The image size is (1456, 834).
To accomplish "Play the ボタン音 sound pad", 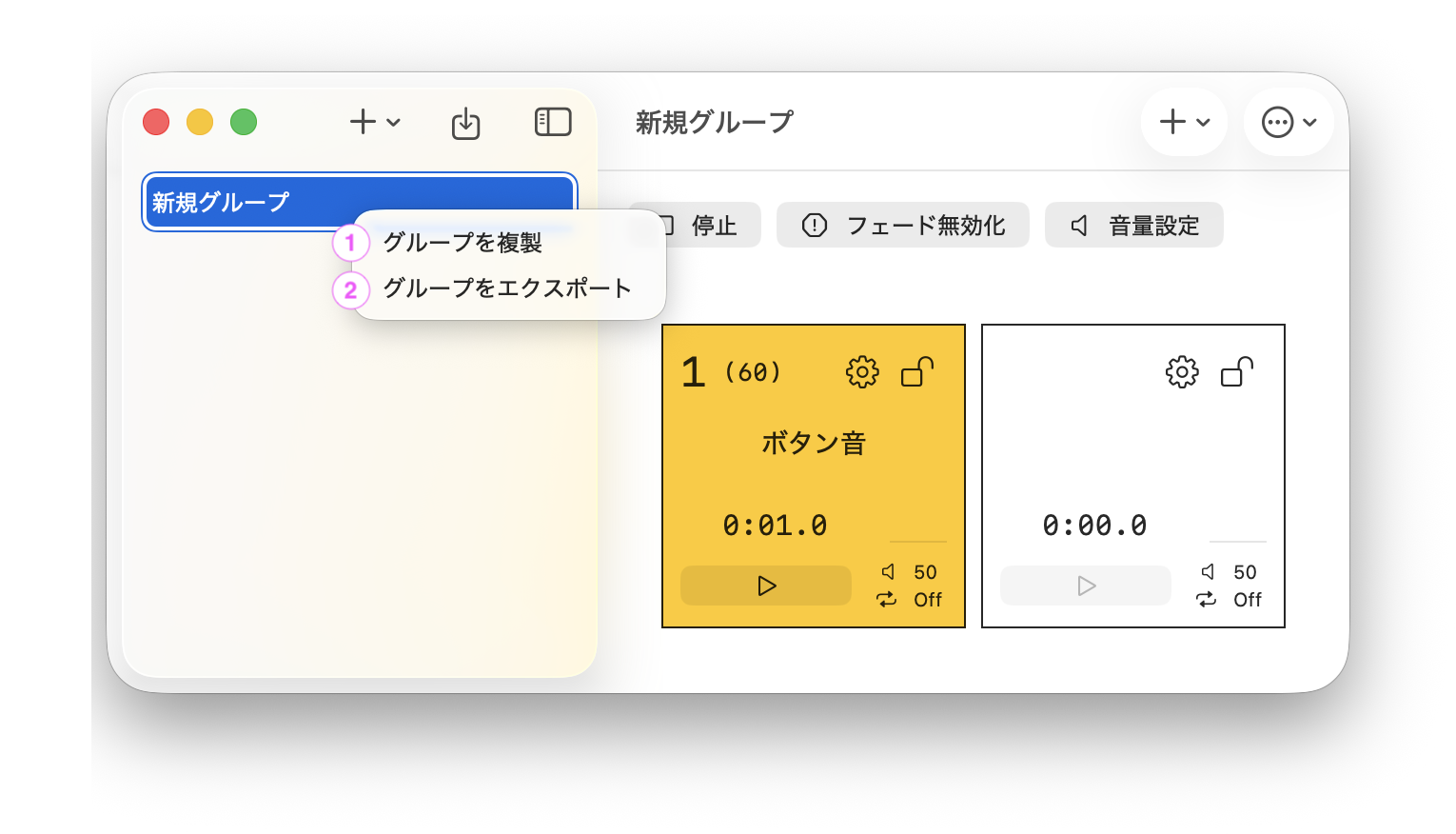I will (766, 586).
